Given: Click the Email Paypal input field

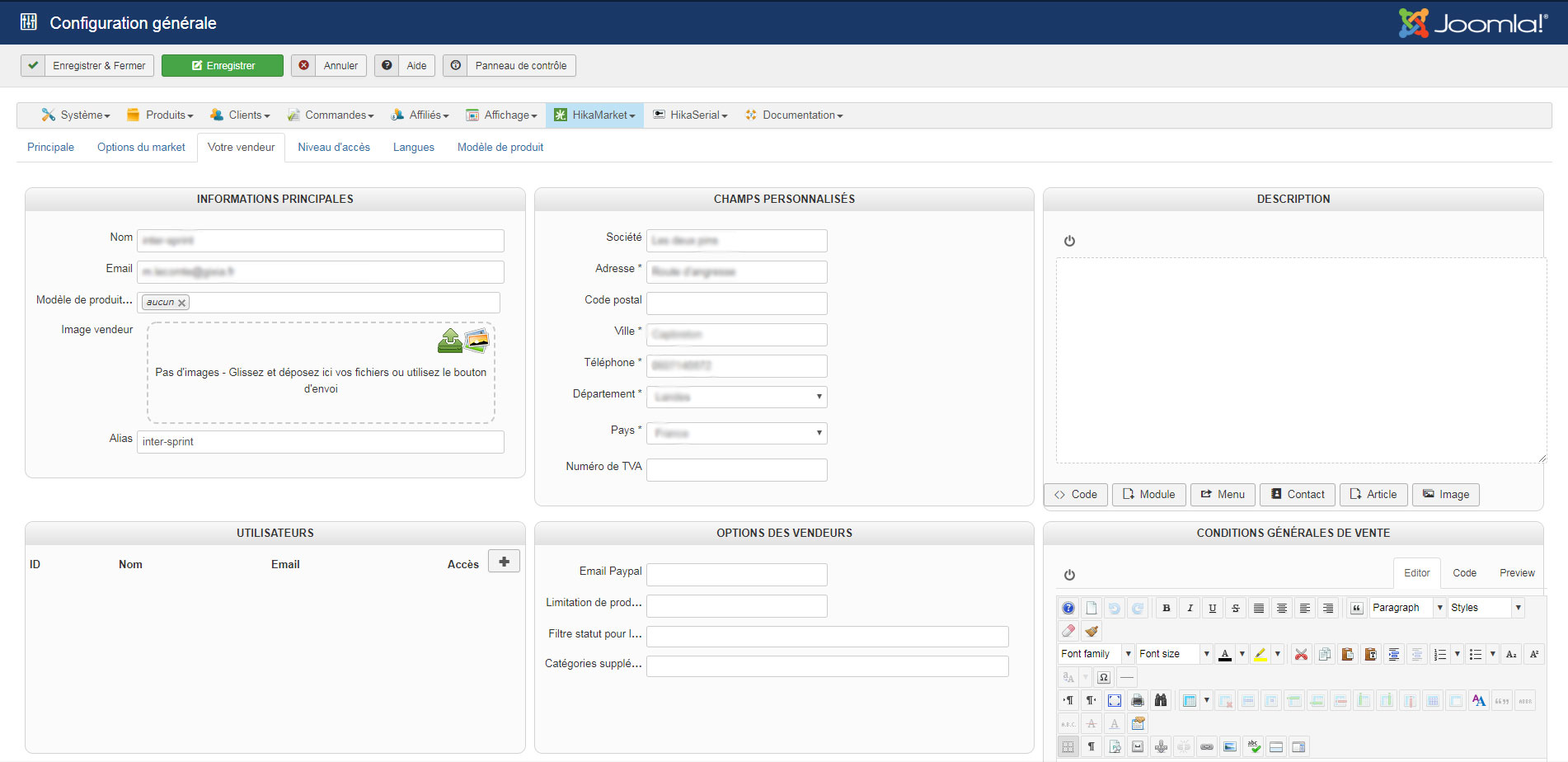Looking at the screenshot, I should 736,575.
